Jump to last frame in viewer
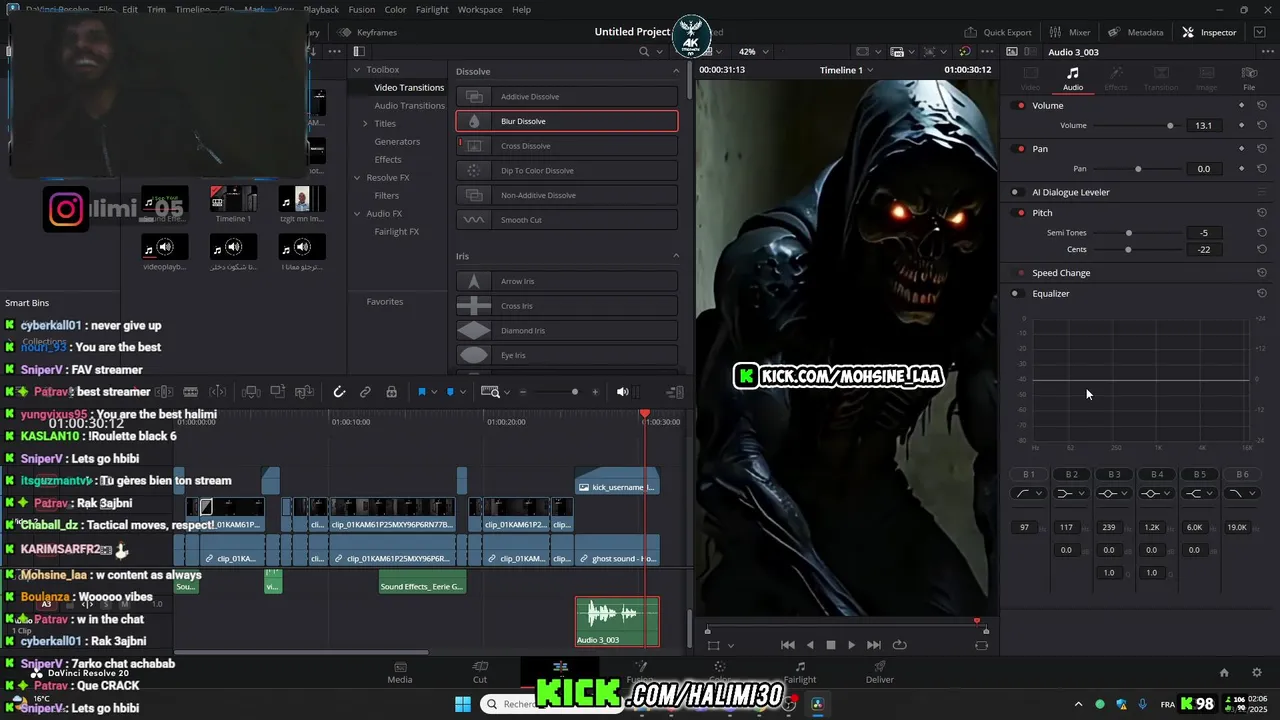 pos(874,645)
